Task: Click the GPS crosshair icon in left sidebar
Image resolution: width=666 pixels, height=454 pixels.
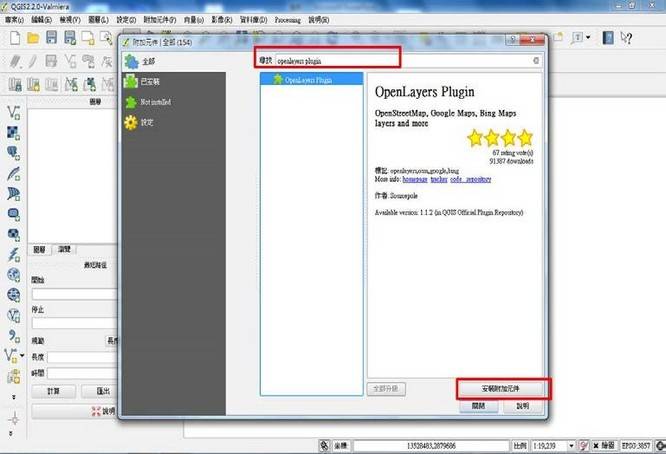Action: click(14, 419)
